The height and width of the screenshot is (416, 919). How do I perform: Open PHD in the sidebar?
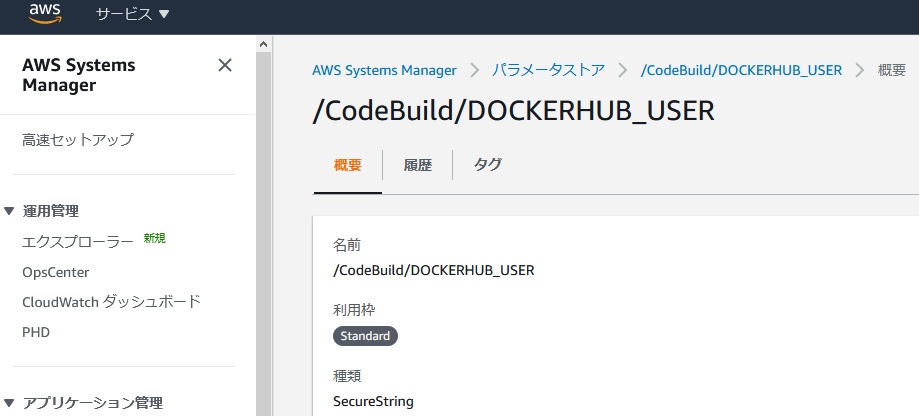click(36, 333)
